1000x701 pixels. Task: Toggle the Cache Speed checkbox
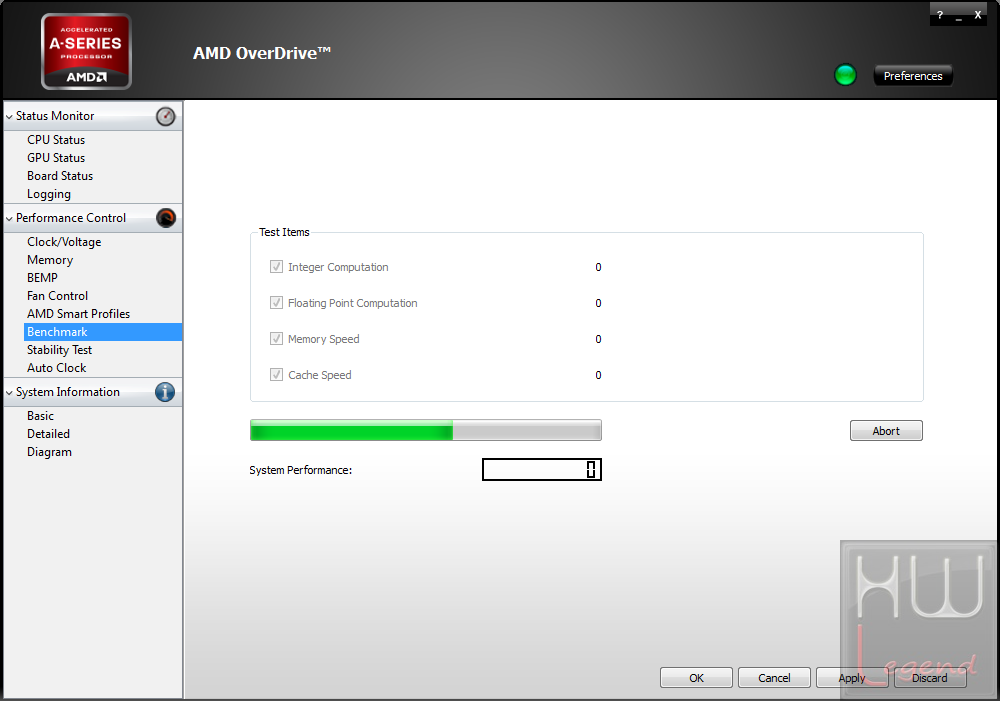[x=276, y=374]
